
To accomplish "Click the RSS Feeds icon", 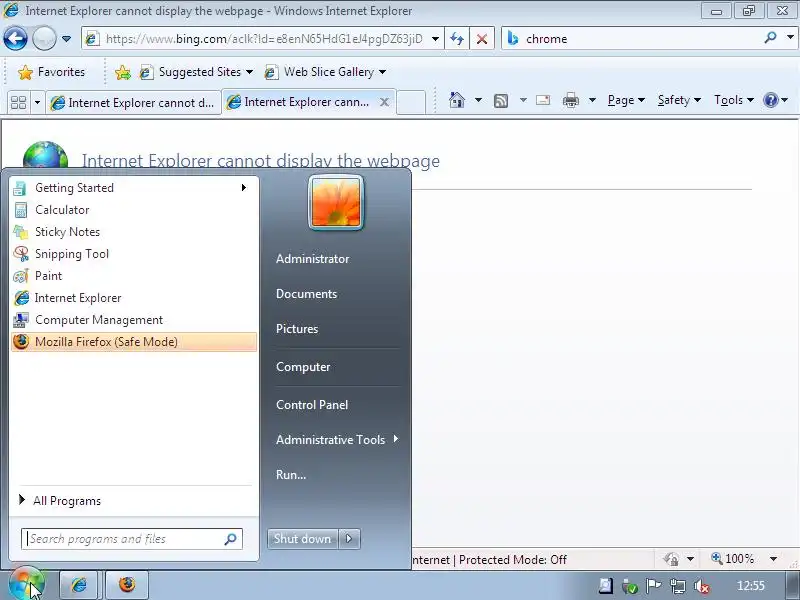I will pos(501,101).
